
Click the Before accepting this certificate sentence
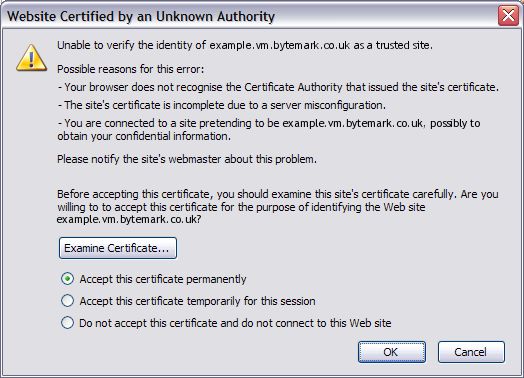tap(278, 194)
